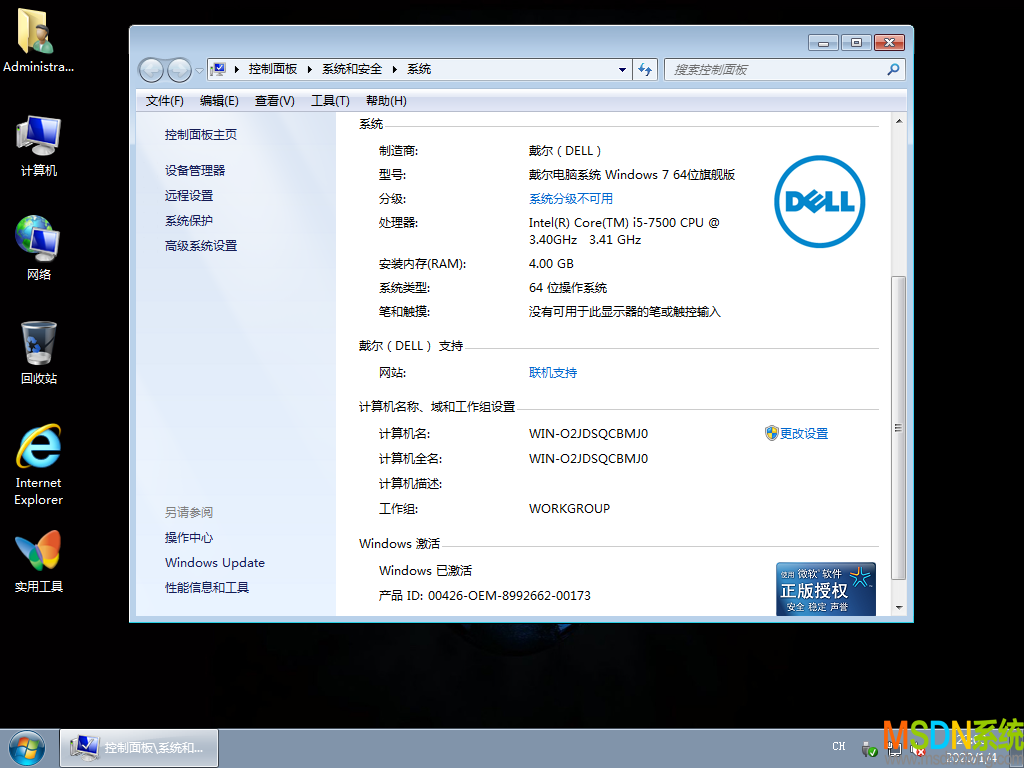Expand the arrow after 控制面板 breadcrumb
This screenshot has height=768, width=1024.
[310, 69]
